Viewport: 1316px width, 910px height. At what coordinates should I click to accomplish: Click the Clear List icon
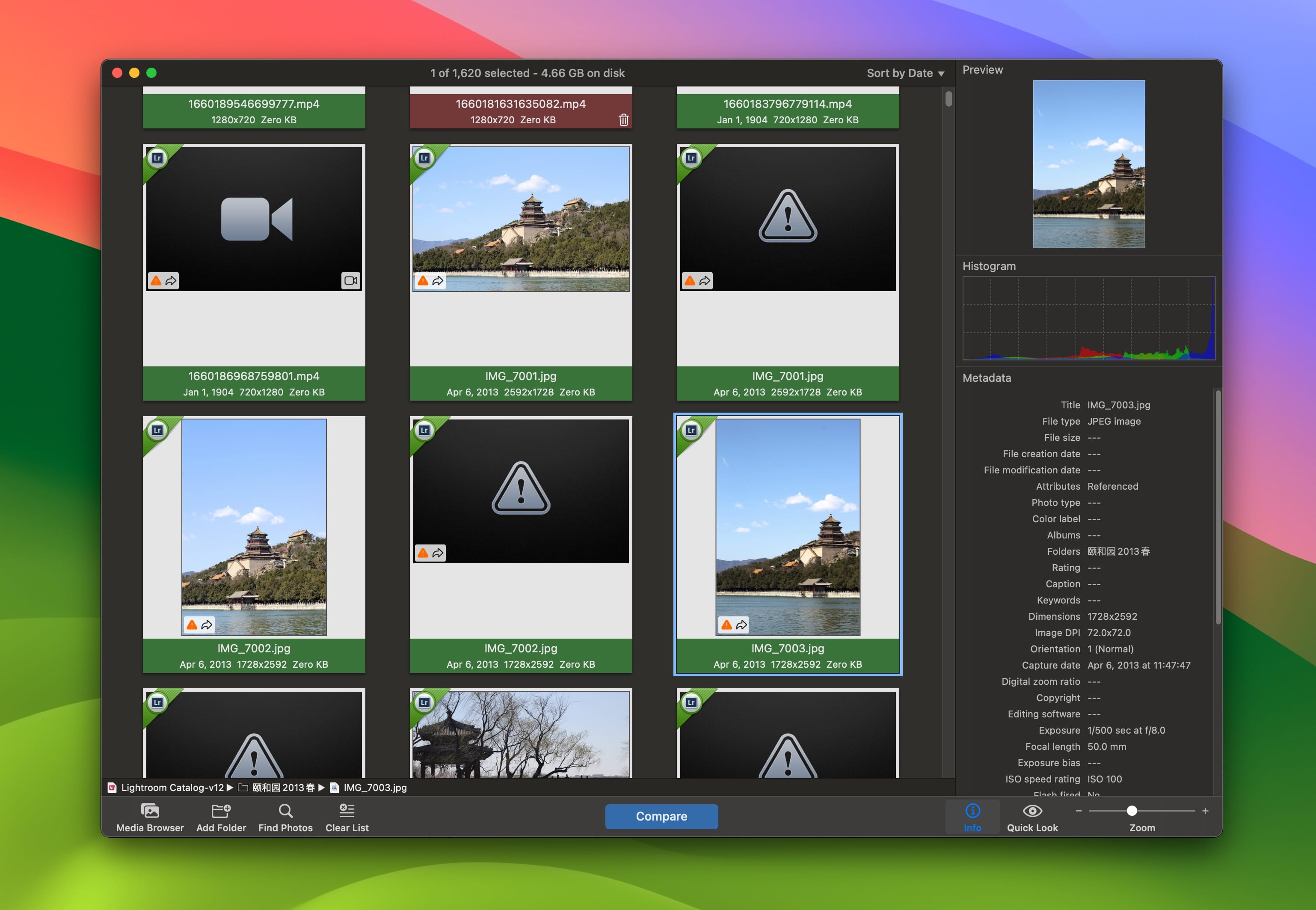click(347, 810)
